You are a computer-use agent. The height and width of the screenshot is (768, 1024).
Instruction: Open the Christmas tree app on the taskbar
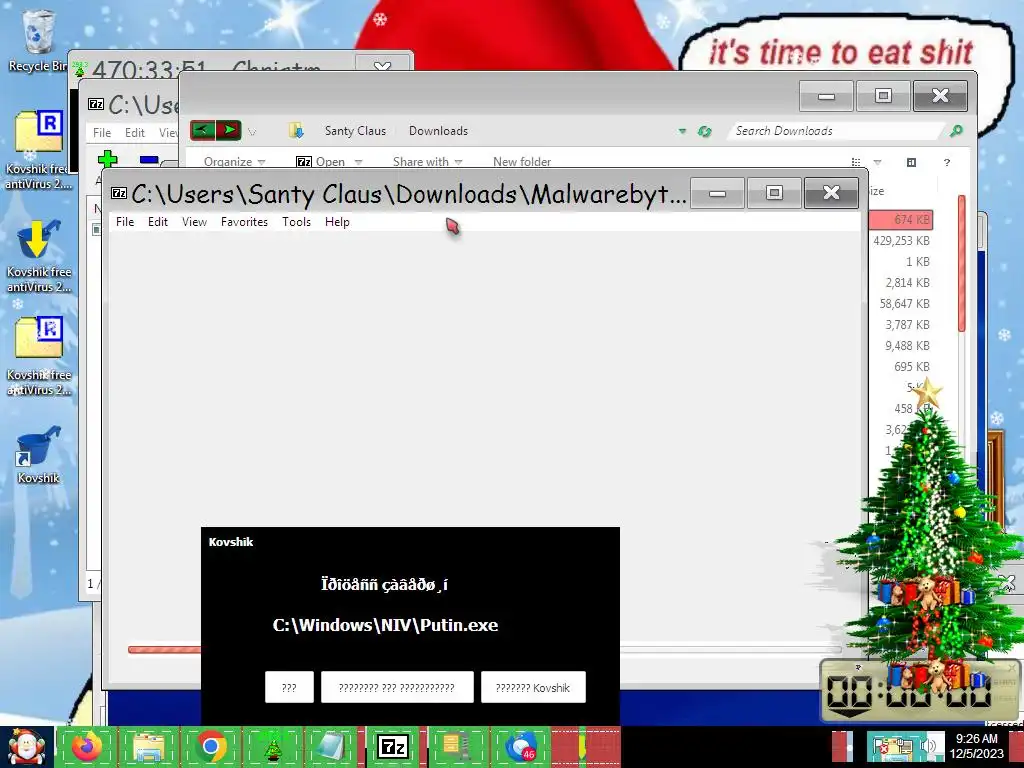click(272, 747)
